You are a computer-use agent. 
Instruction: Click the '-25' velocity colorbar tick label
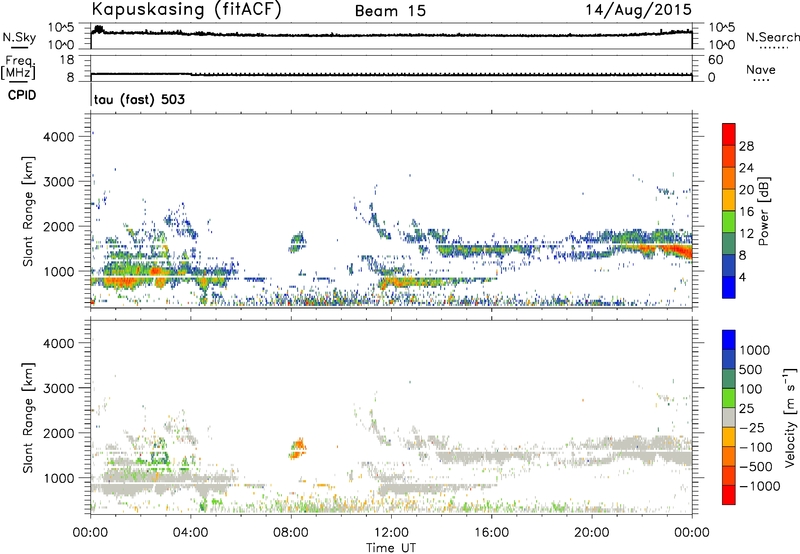pyautogui.click(x=751, y=428)
